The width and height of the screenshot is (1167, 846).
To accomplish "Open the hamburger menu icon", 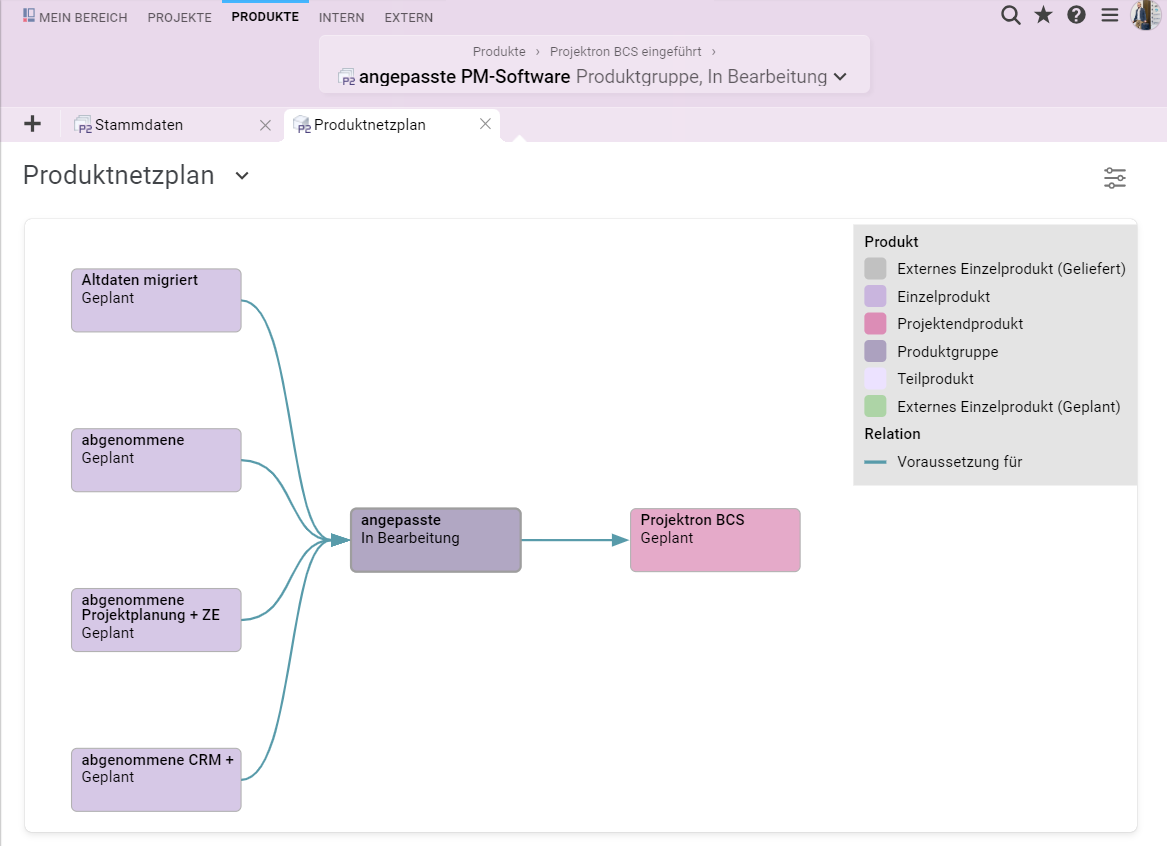I will click(x=1110, y=15).
